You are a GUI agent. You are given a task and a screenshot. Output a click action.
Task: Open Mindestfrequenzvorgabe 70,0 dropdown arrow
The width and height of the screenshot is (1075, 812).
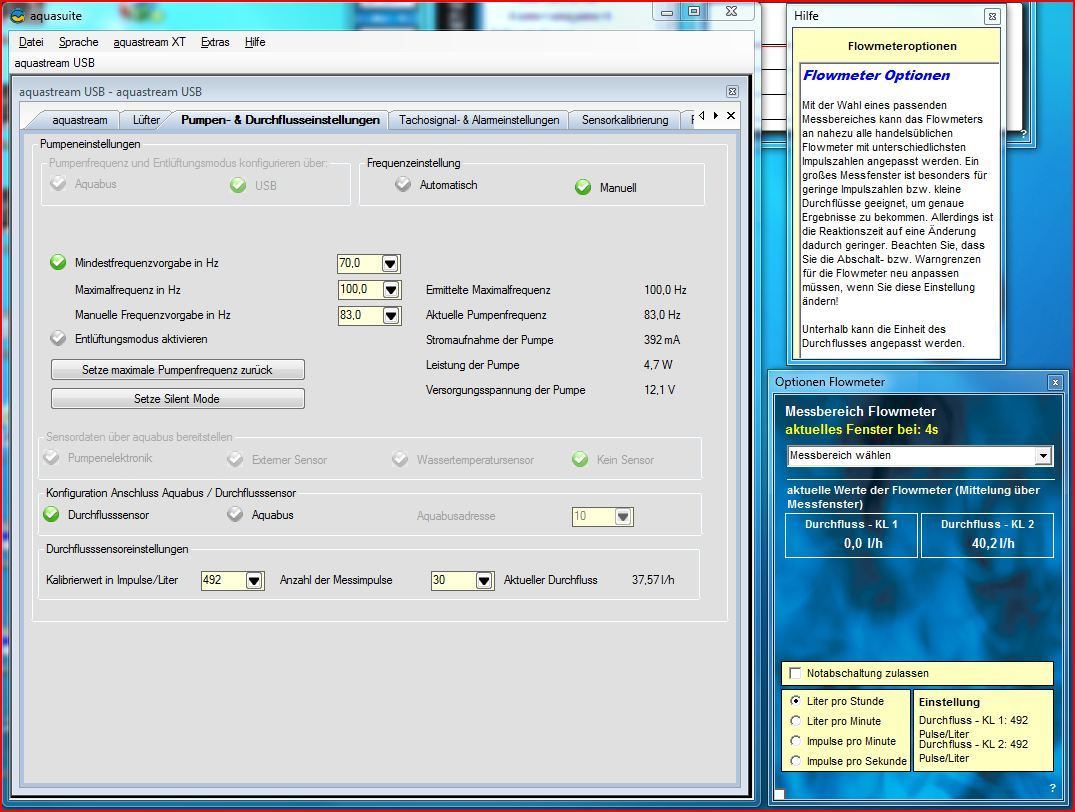[x=390, y=263]
